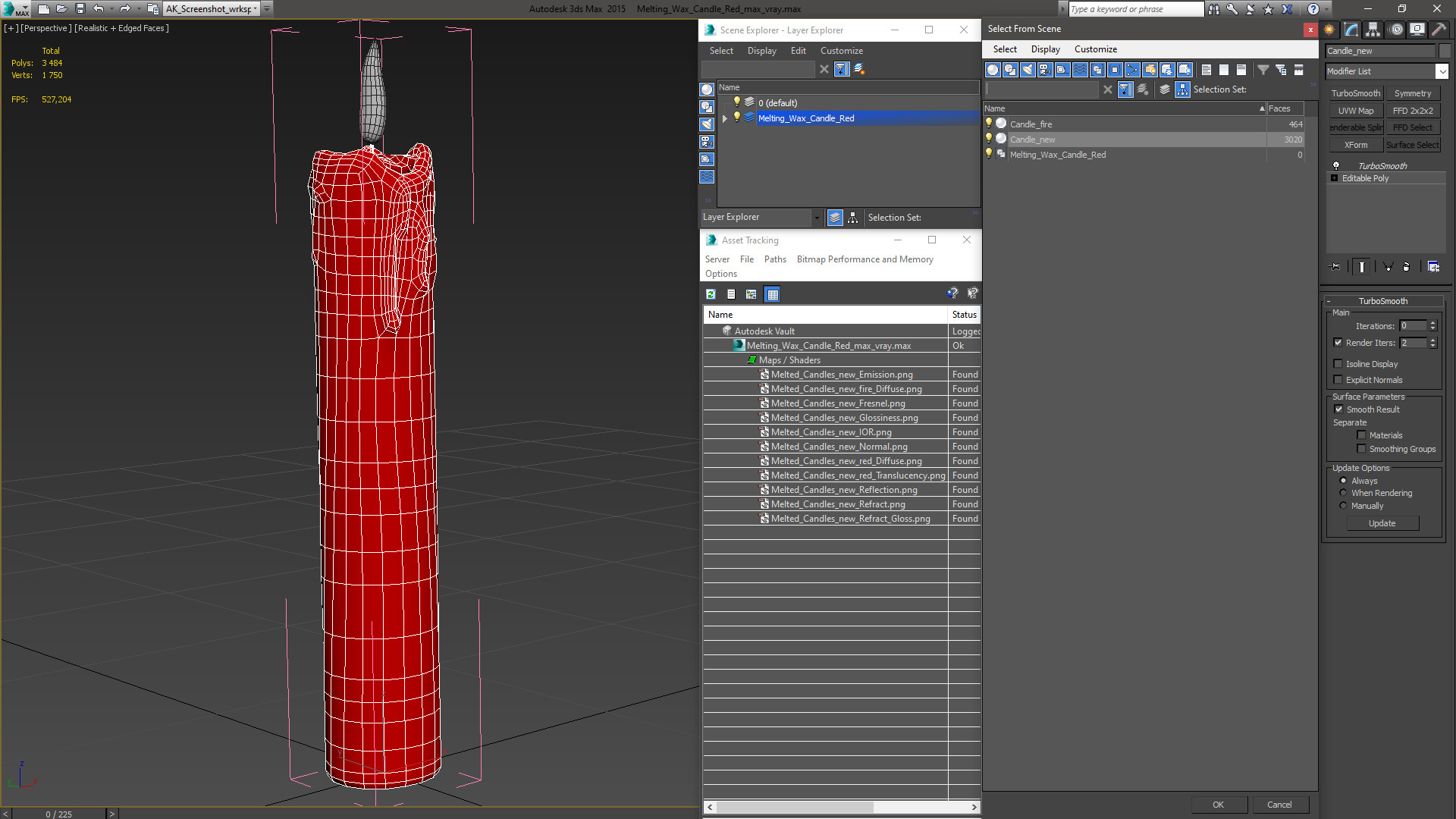Image resolution: width=1456 pixels, height=819 pixels.
Task: Toggle Display Space Warps filter in Select From Scene
Action: point(1080,70)
